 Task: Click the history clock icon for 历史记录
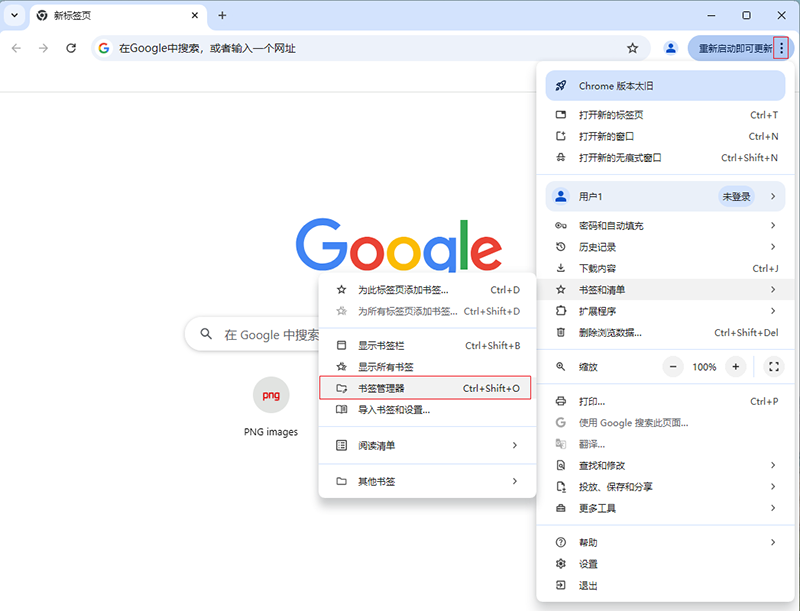point(561,247)
